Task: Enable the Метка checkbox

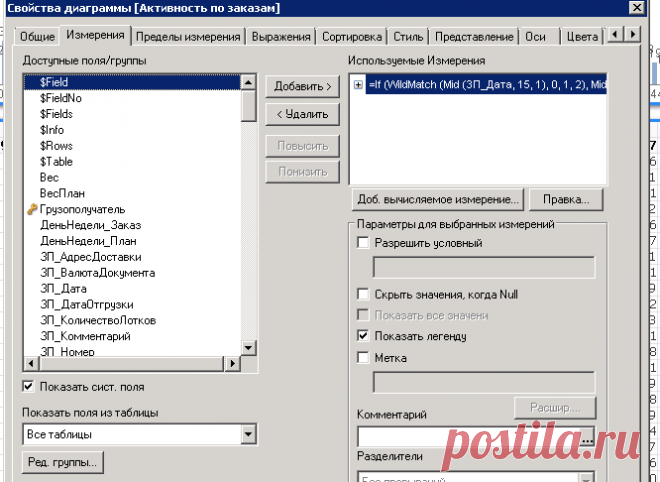Action: click(x=363, y=357)
